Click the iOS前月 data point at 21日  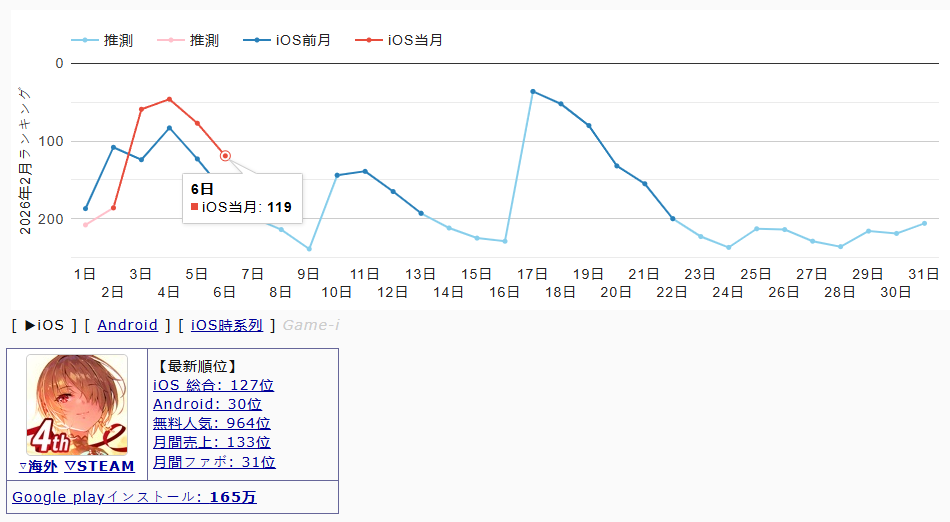pyautogui.click(x=645, y=183)
